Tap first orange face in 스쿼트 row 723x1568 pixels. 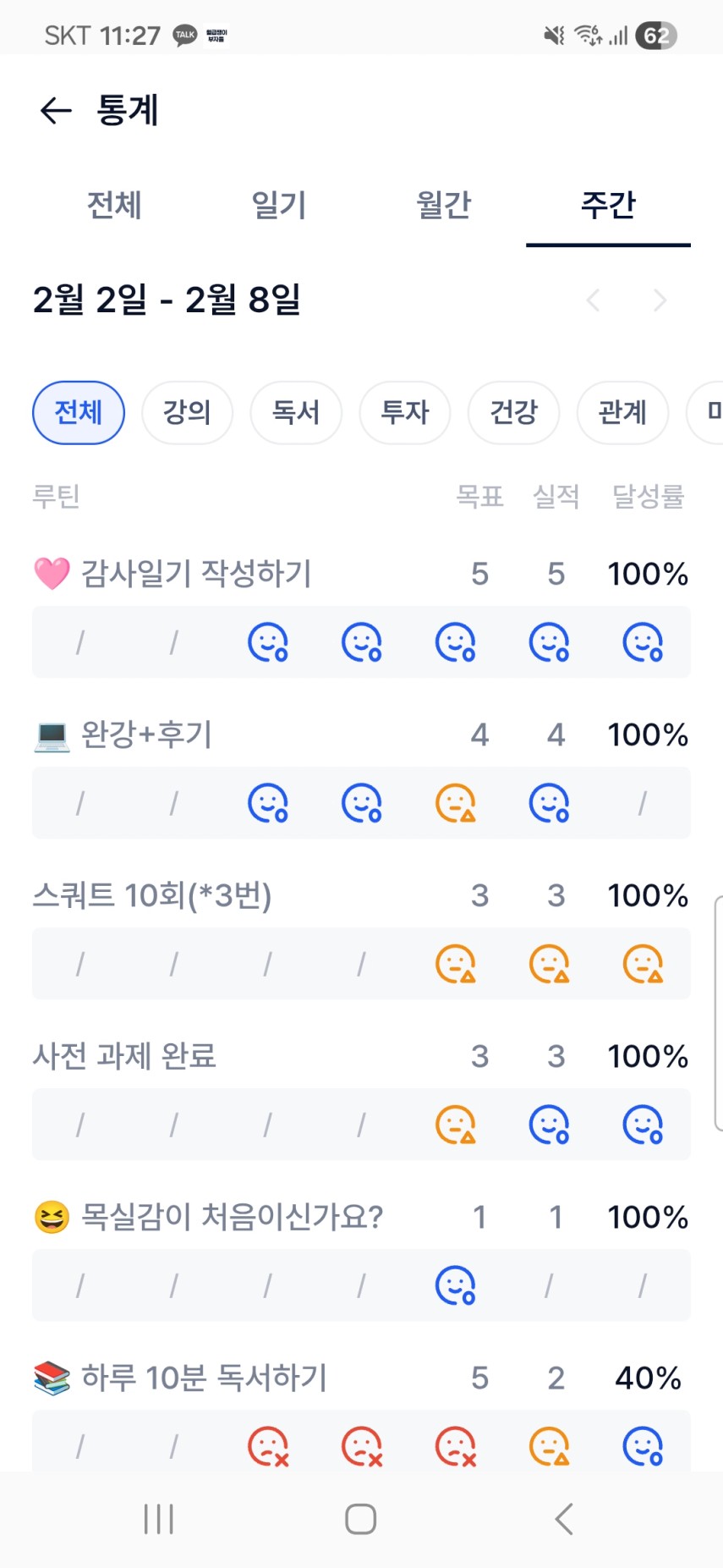[456, 964]
